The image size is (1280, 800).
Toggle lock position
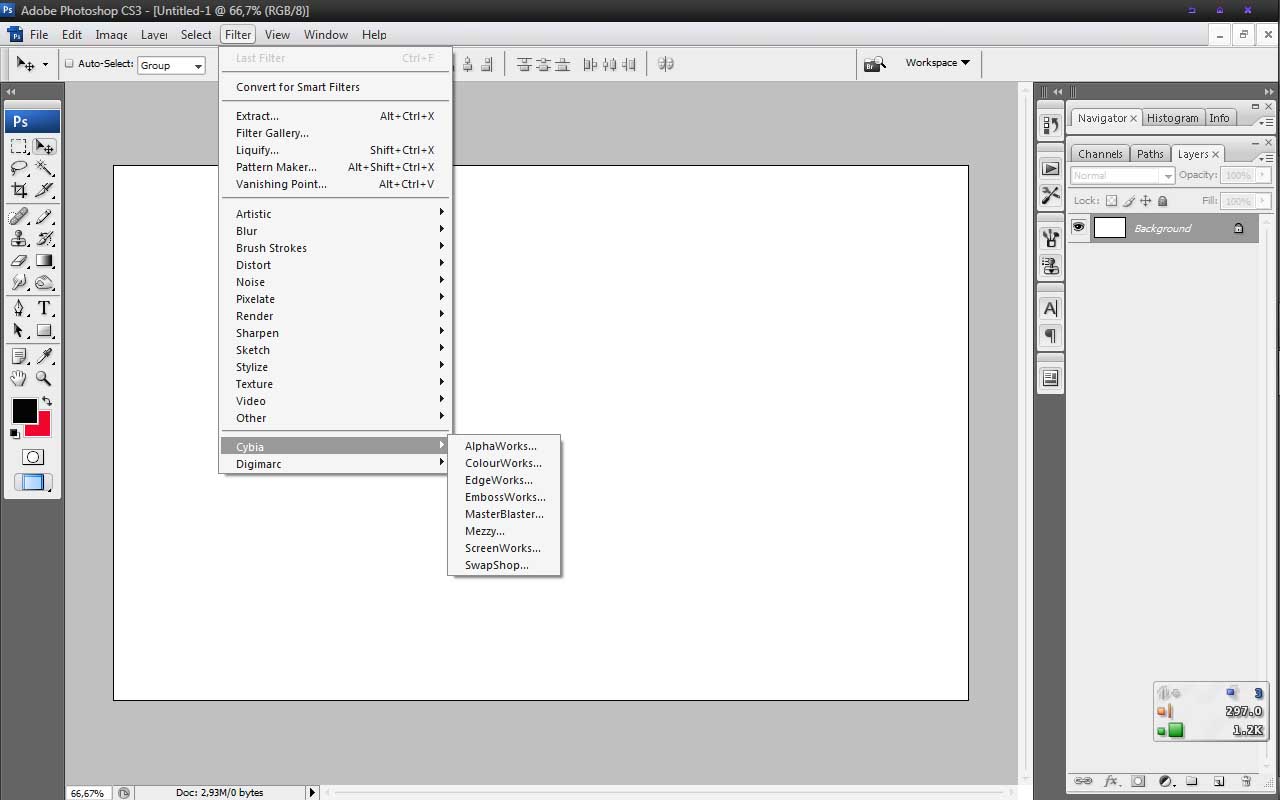tap(1145, 201)
